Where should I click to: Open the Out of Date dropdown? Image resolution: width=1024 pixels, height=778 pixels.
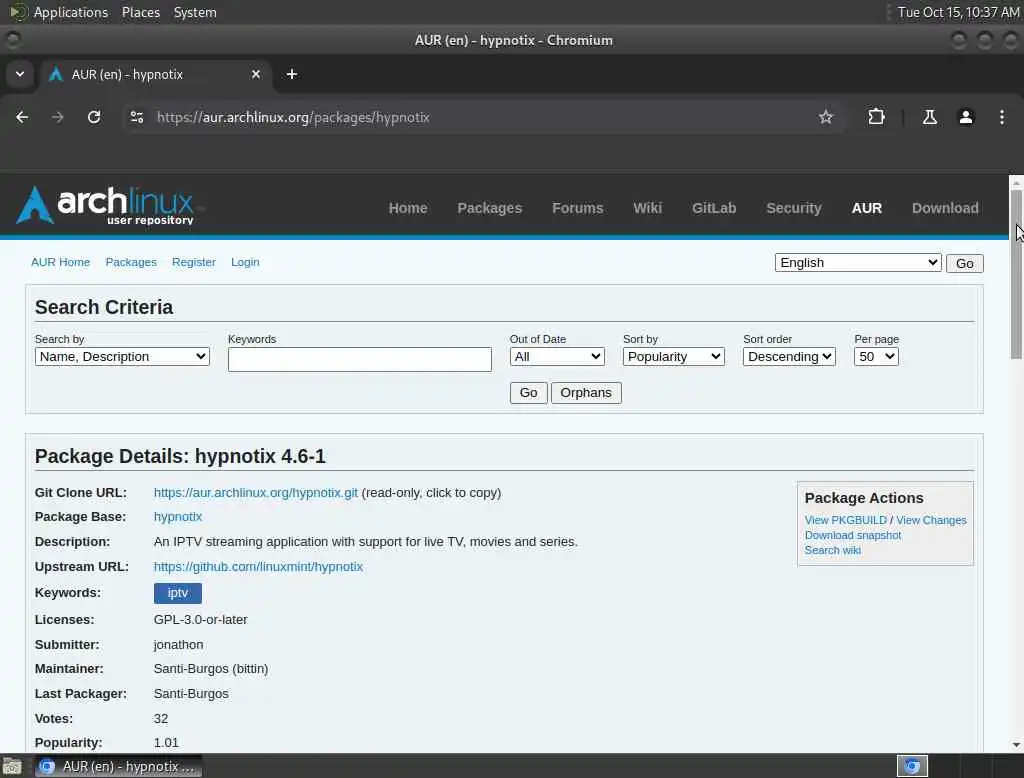[556, 357]
